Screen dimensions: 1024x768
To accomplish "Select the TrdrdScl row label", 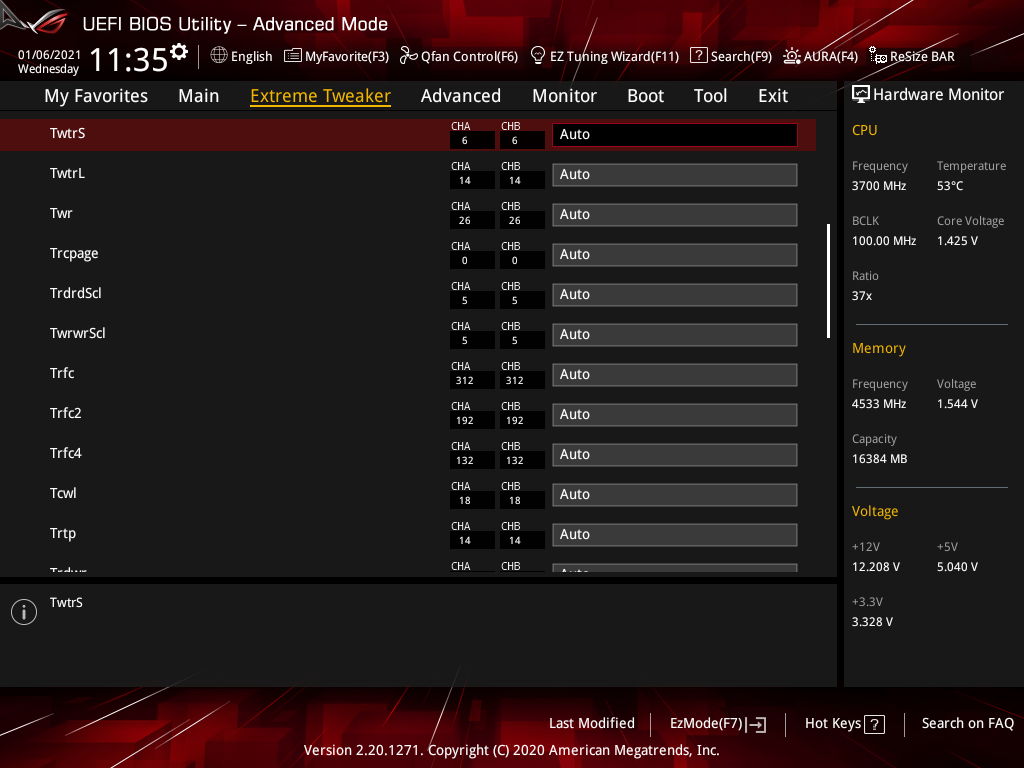I will (x=76, y=293).
